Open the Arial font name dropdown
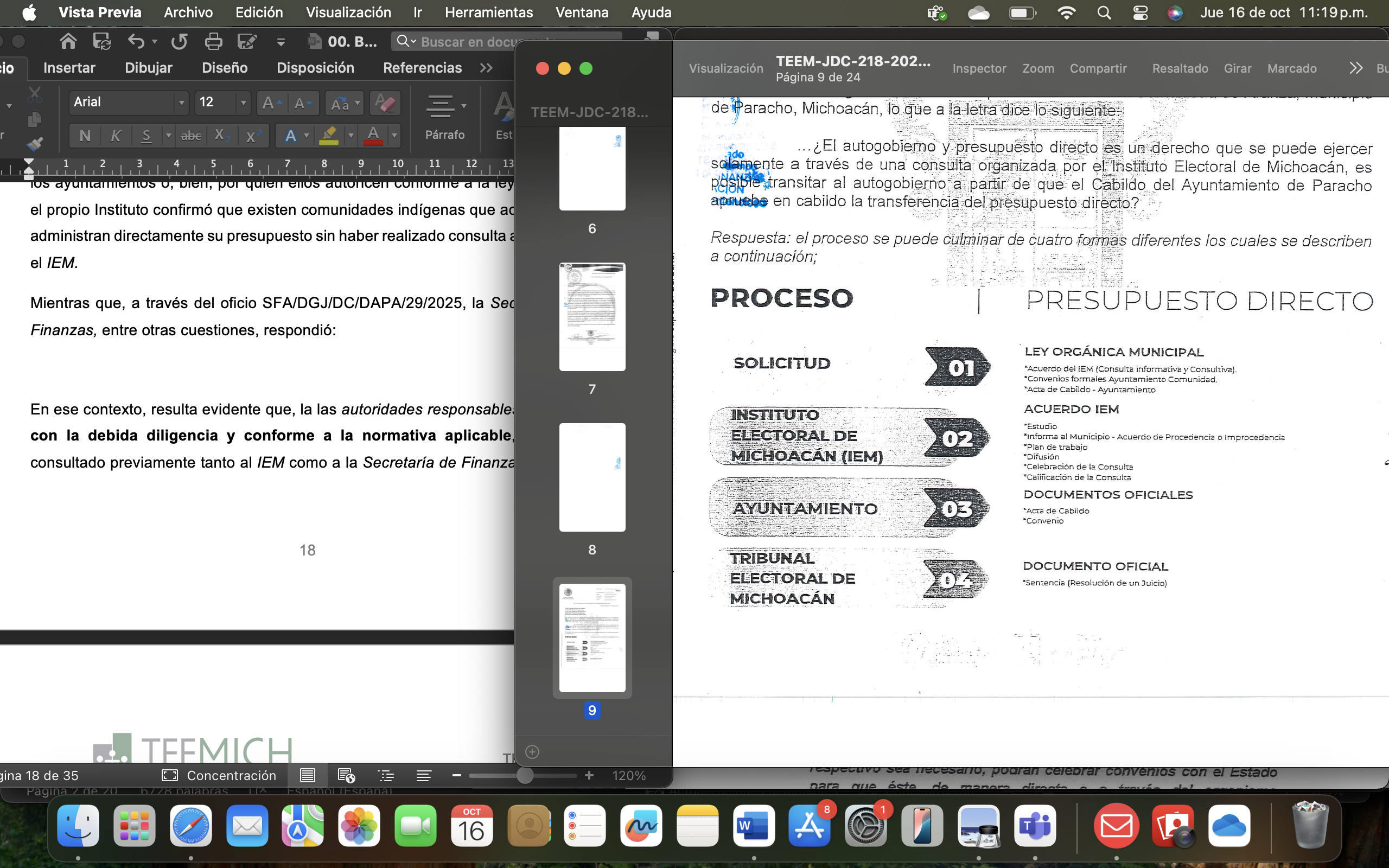The image size is (1389, 868). click(181, 103)
